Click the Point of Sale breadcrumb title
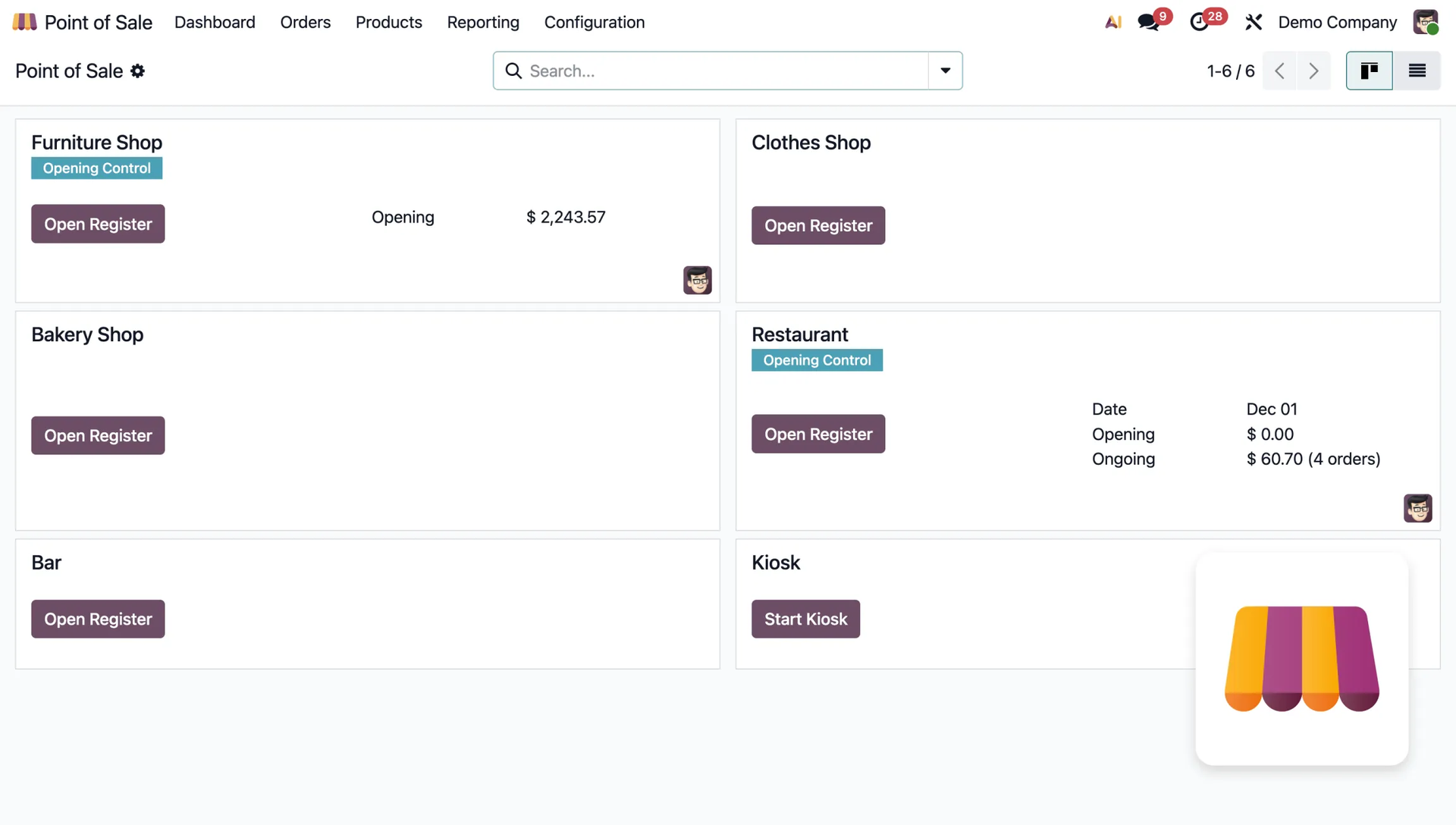1456x825 pixels. 69,71
